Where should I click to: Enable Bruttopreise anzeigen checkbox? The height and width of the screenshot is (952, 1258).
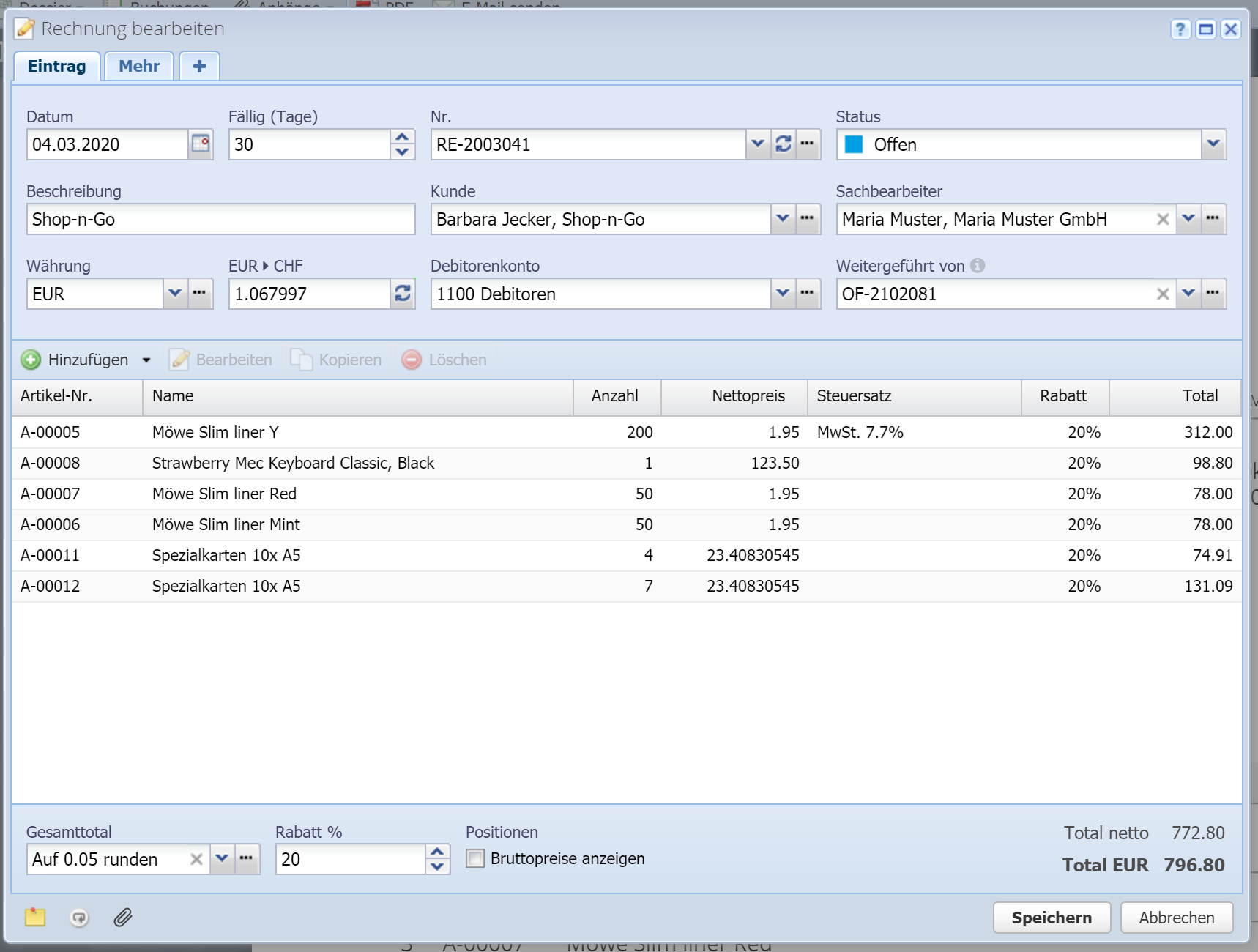click(x=475, y=858)
